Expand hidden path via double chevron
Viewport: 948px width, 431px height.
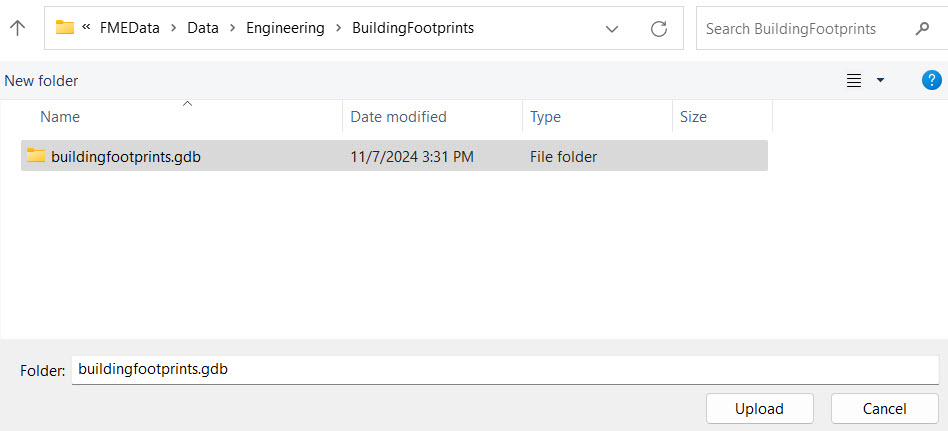tap(87, 28)
